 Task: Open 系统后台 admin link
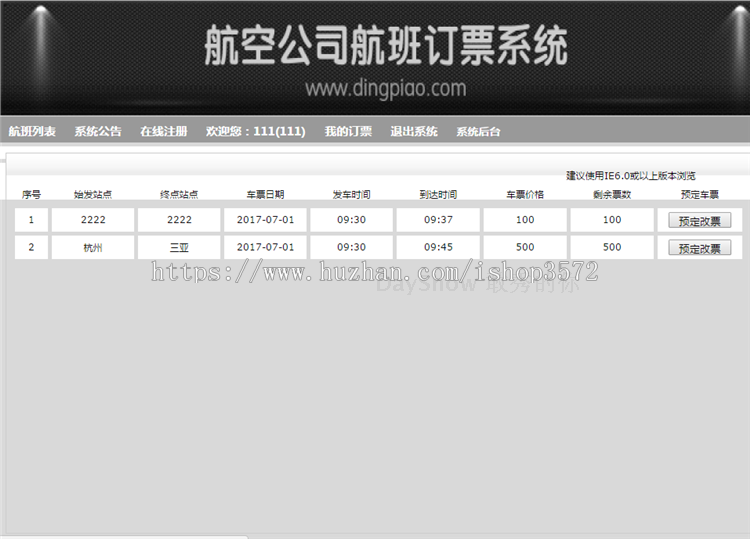click(478, 131)
